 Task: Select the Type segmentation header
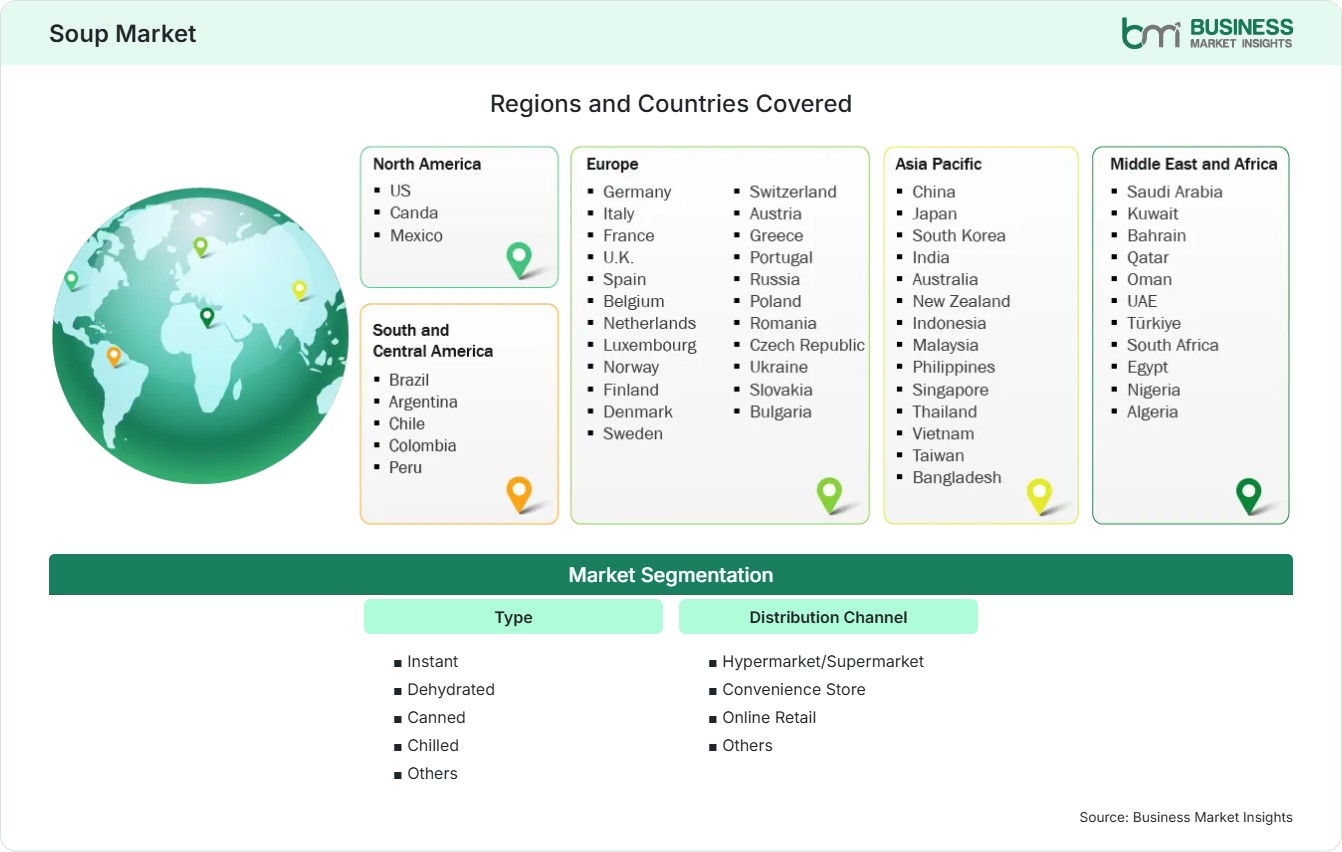513,617
